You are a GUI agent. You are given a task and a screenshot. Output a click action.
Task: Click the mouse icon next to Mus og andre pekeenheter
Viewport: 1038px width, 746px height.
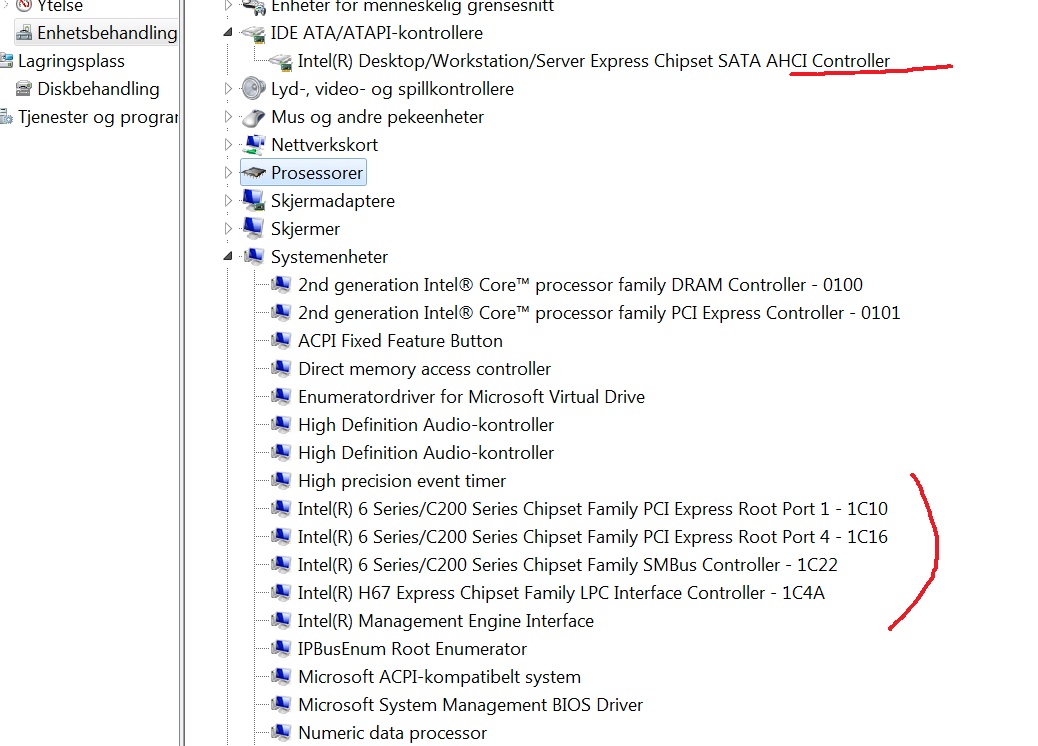click(253, 117)
